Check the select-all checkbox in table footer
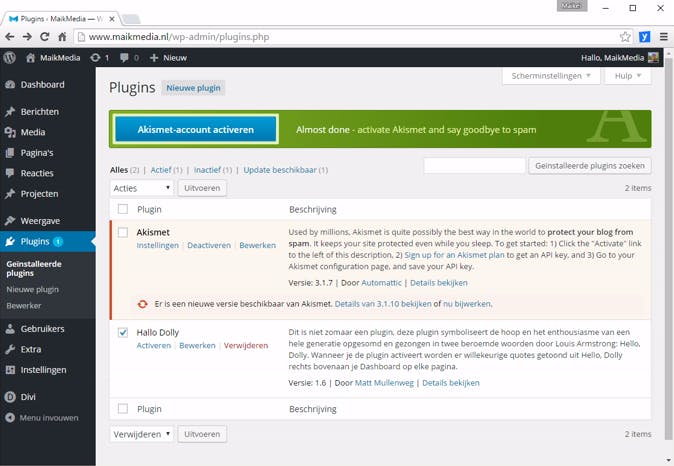The height and width of the screenshot is (466, 674). (x=123, y=408)
